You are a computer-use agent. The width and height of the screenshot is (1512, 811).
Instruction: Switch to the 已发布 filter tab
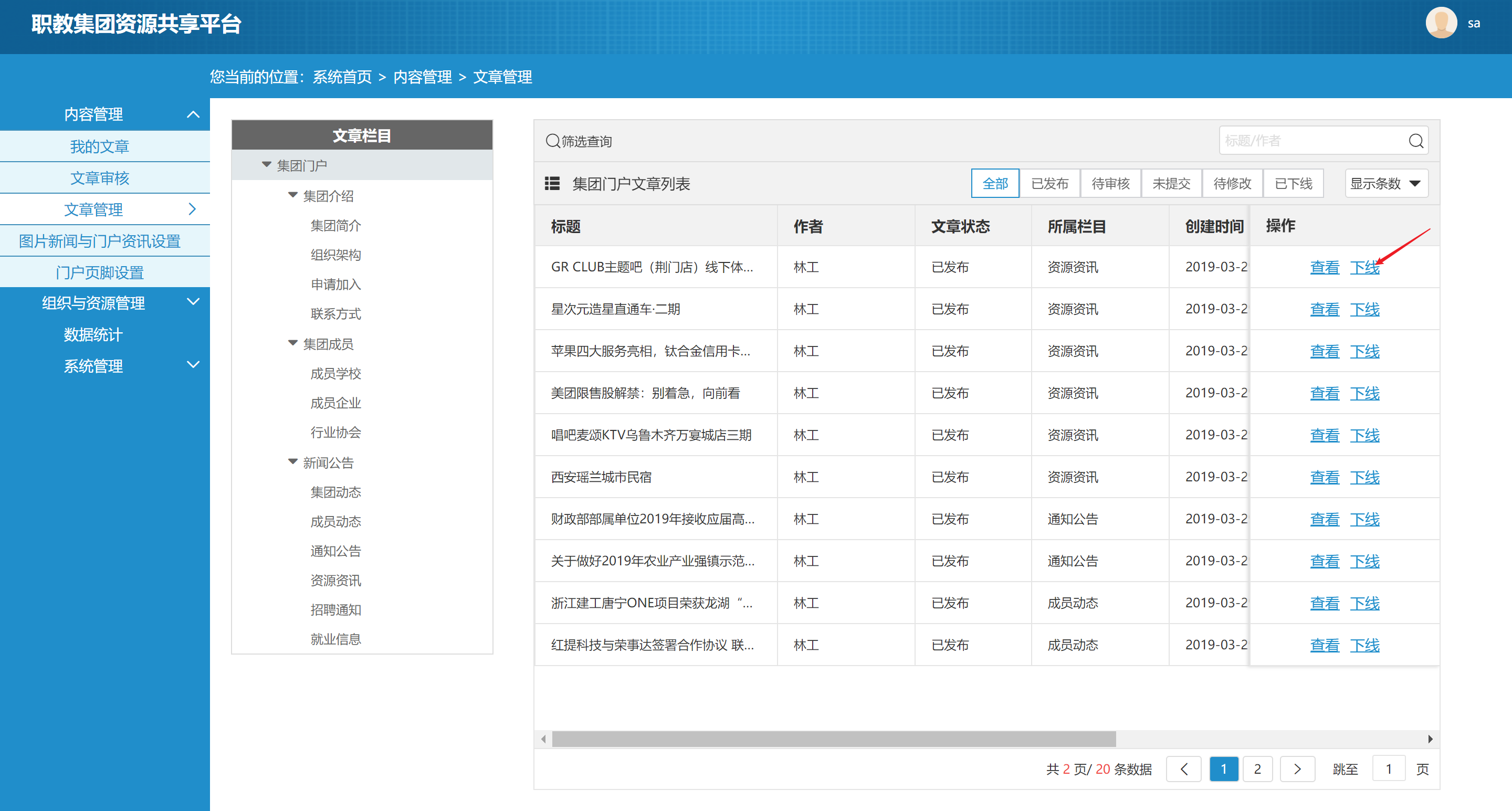[1049, 184]
